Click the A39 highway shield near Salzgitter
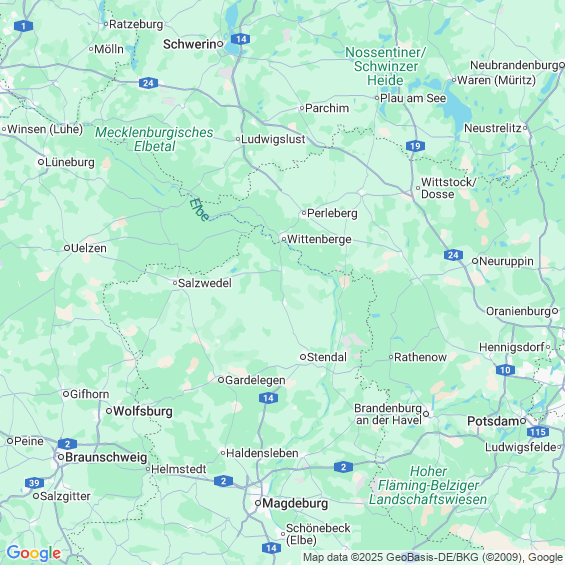The image size is (565, 565). tap(34, 483)
